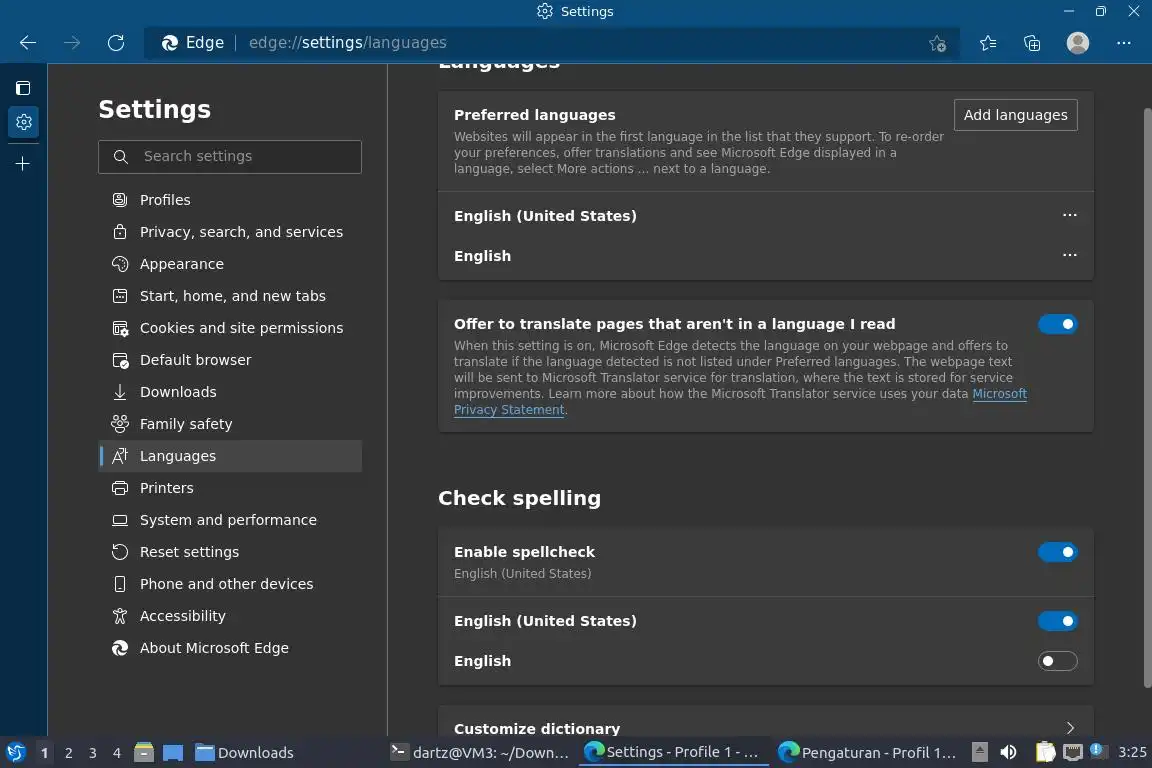Expand Customize dictionary chevron

(x=1070, y=728)
